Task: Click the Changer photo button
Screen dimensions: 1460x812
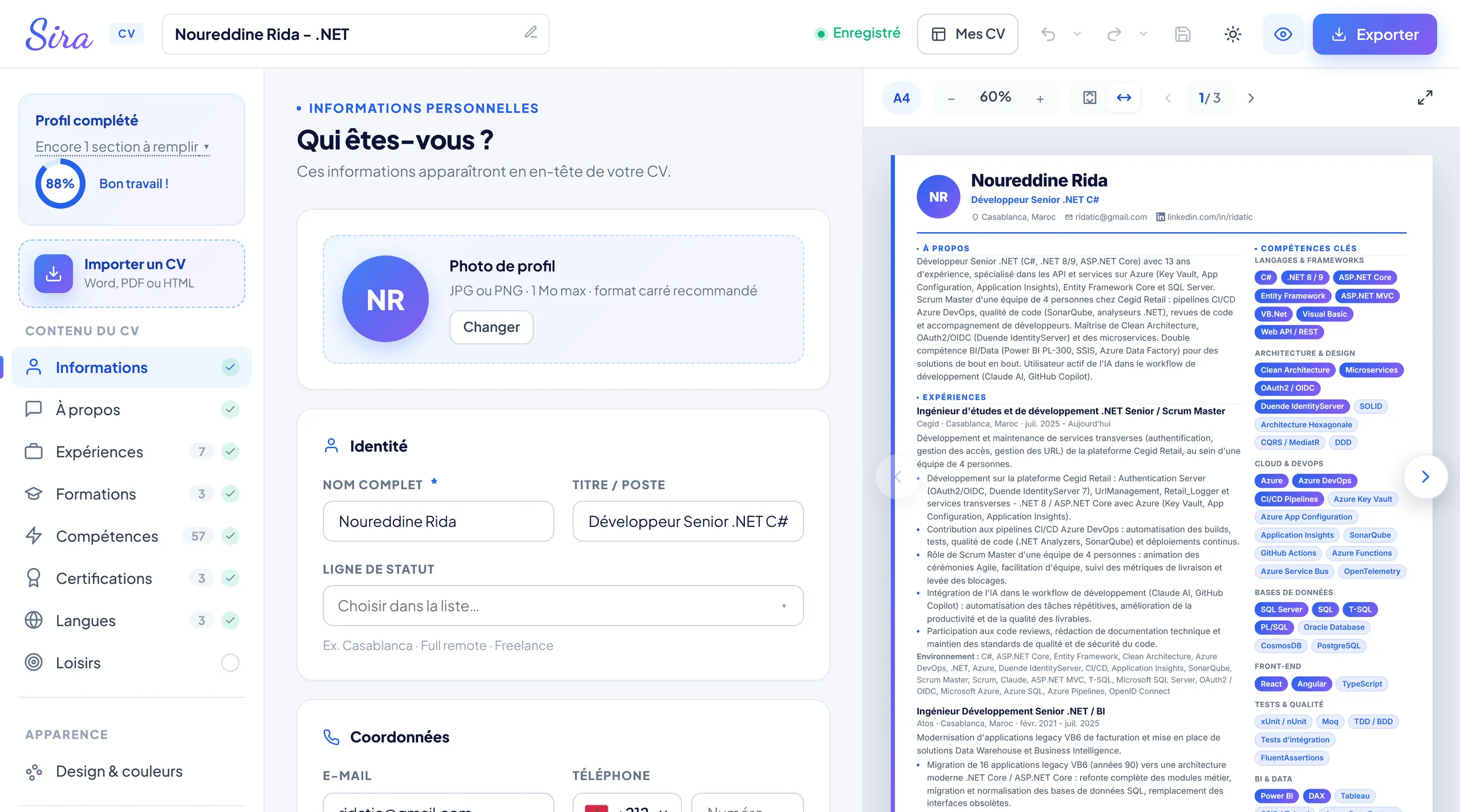Action: pyautogui.click(x=491, y=327)
